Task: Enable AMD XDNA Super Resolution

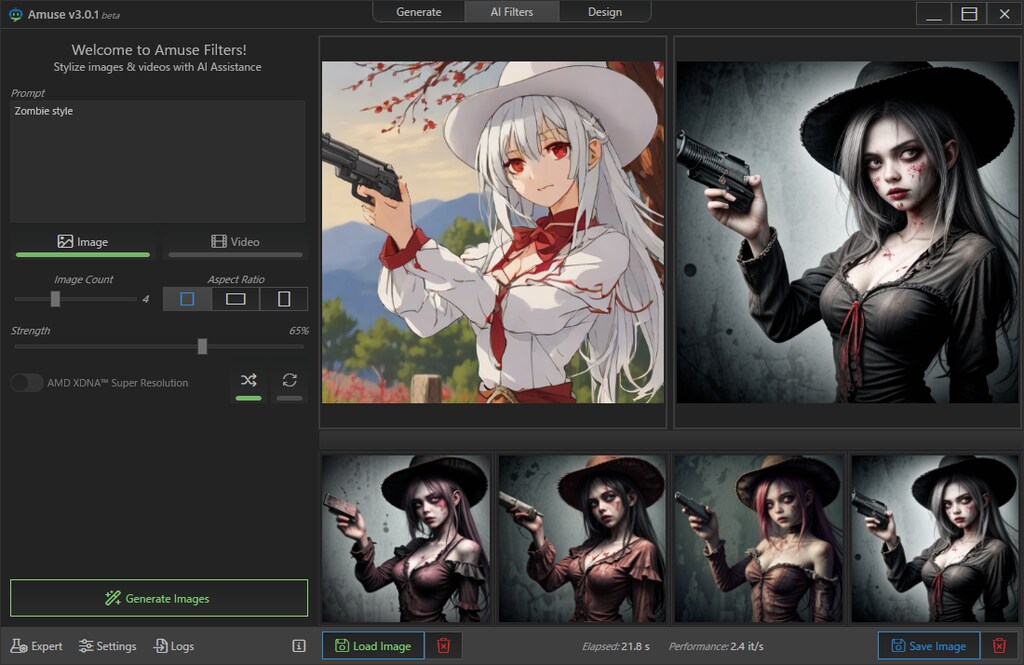Action: (x=27, y=382)
